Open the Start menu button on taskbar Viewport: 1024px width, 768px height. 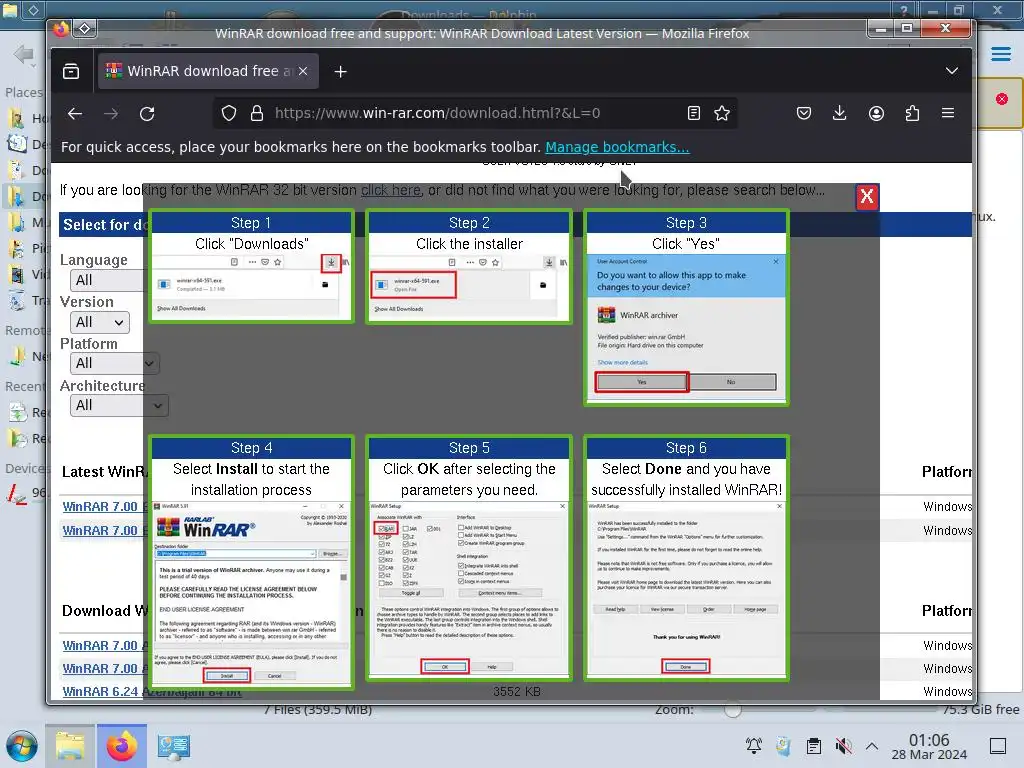pyautogui.click(x=22, y=746)
